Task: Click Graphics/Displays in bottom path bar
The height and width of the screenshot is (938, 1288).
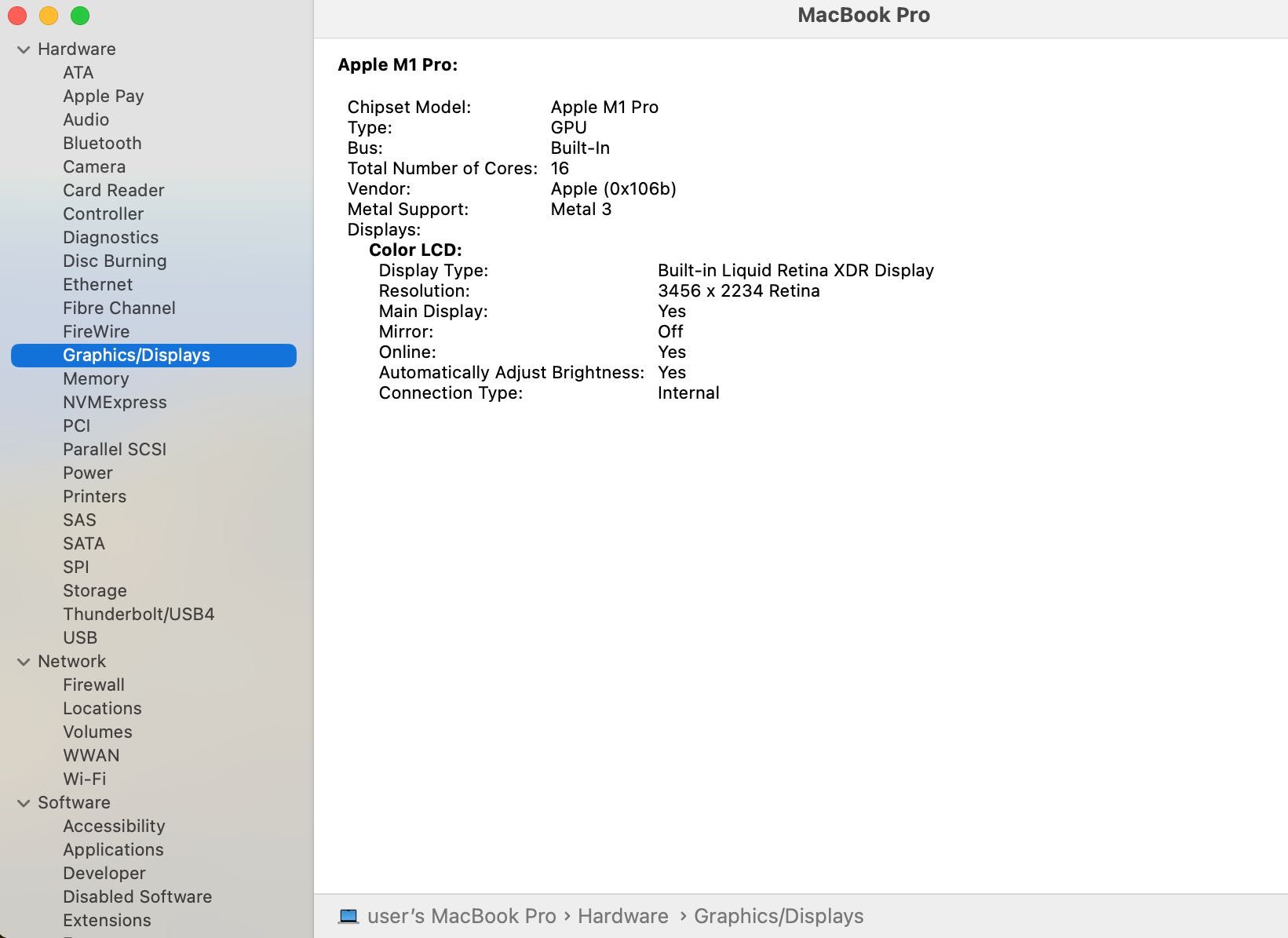Action: [x=779, y=916]
